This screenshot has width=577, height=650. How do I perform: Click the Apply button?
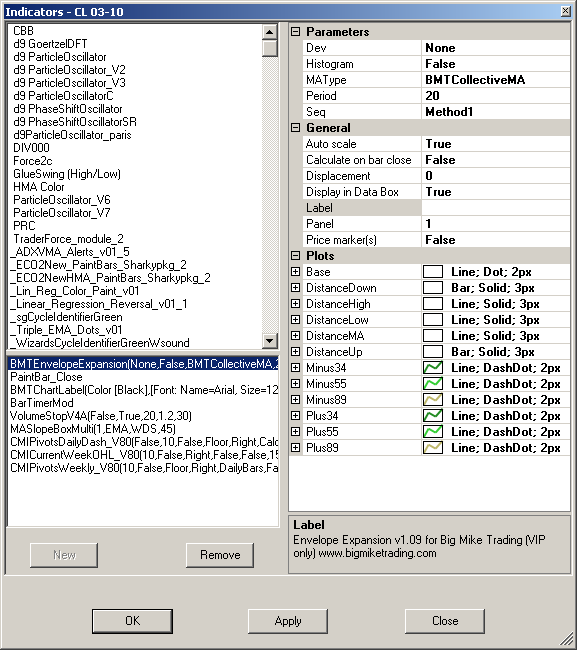(288, 621)
